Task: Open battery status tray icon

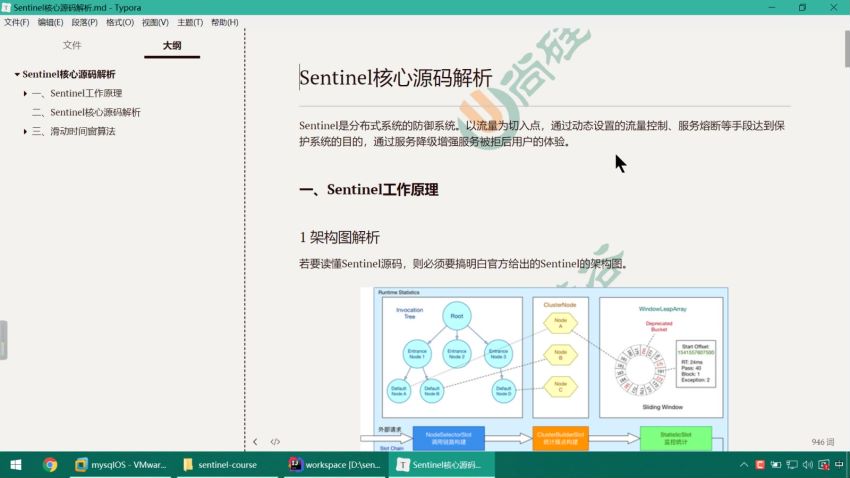Action: point(776,465)
